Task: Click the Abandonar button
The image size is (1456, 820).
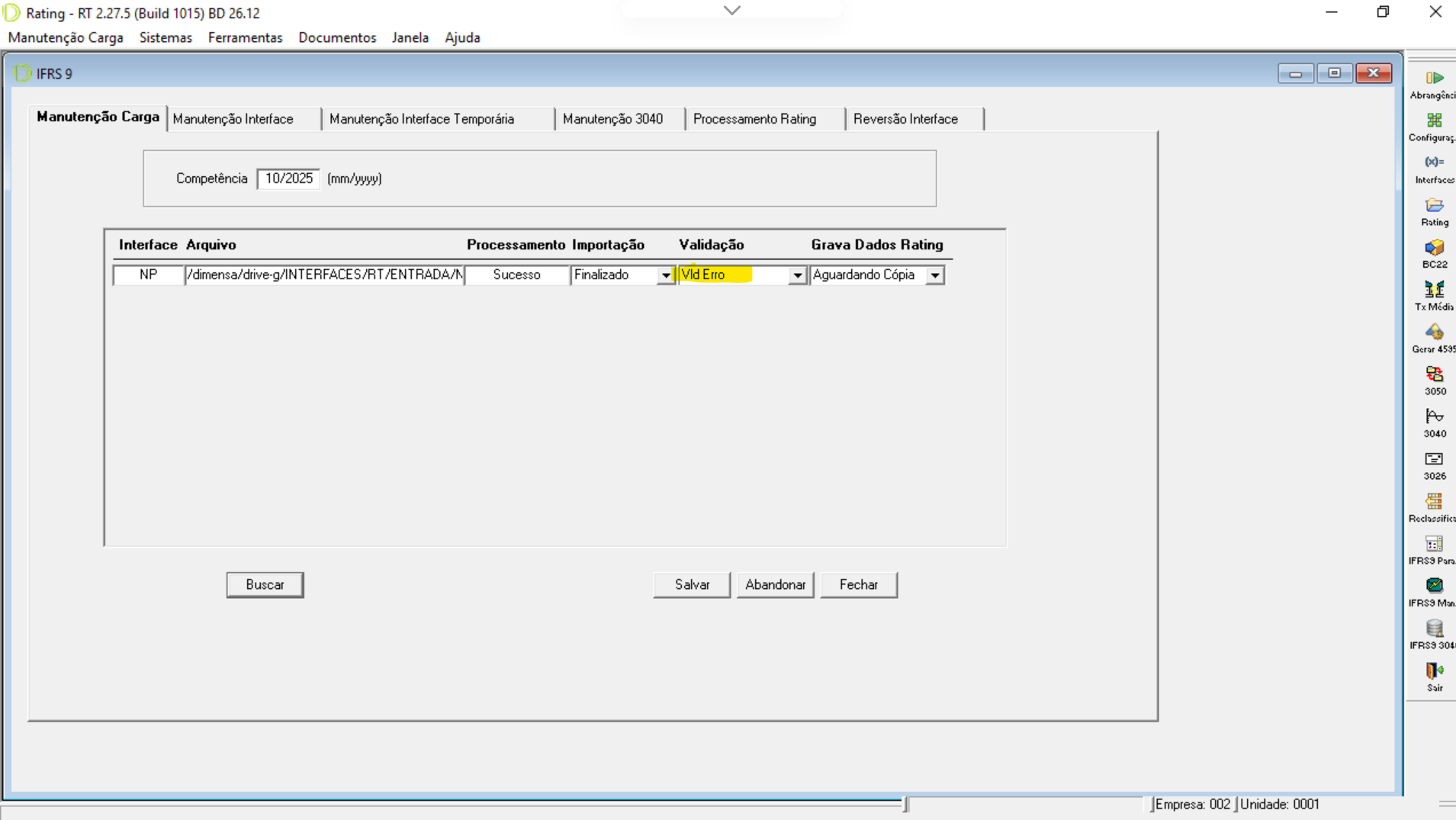Action: (775, 585)
